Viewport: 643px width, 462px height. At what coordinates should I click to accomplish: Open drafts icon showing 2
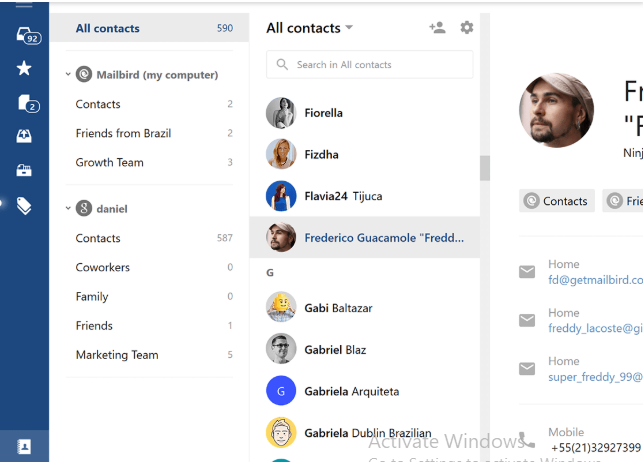[x=28, y=103]
